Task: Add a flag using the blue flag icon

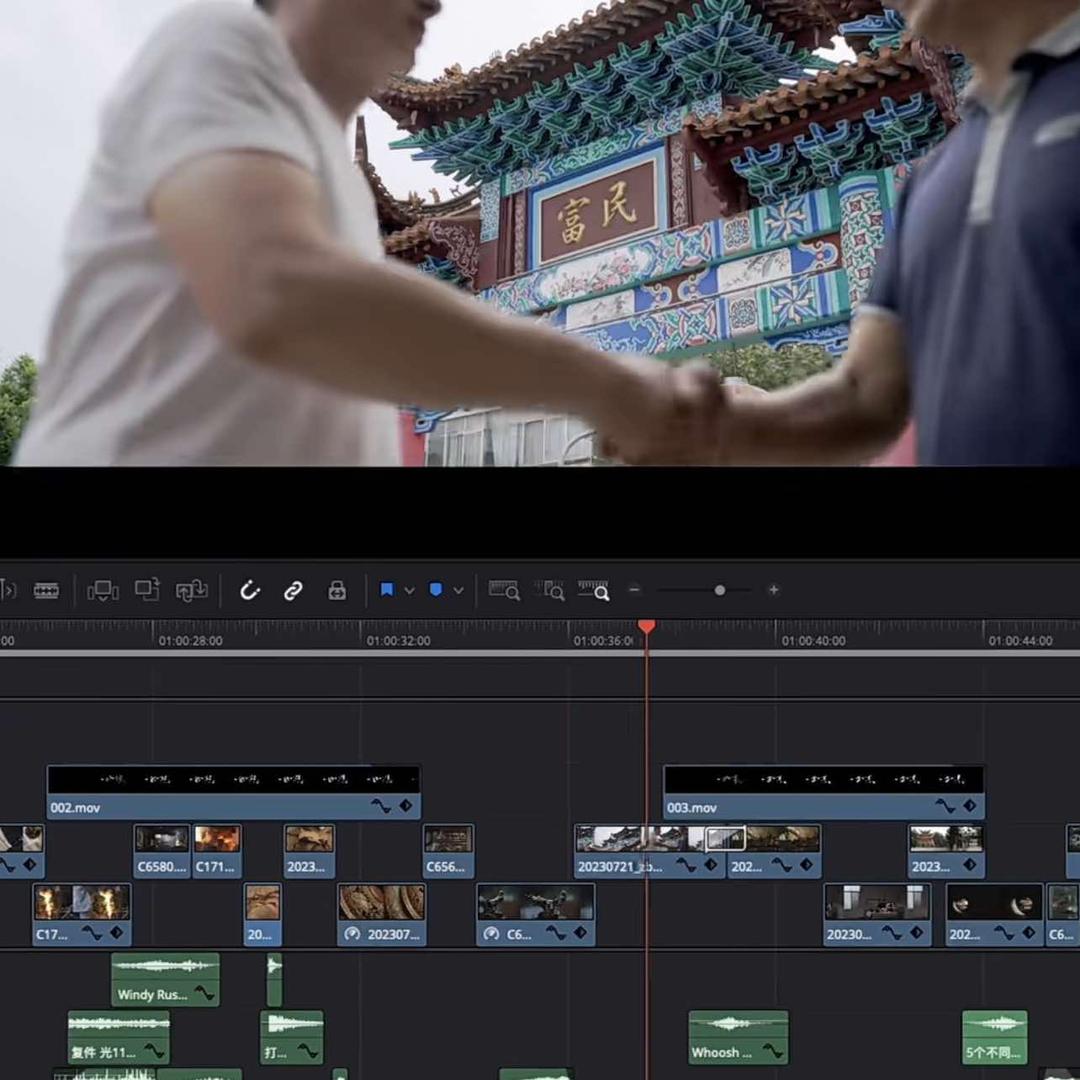Action: pyautogui.click(x=387, y=590)
